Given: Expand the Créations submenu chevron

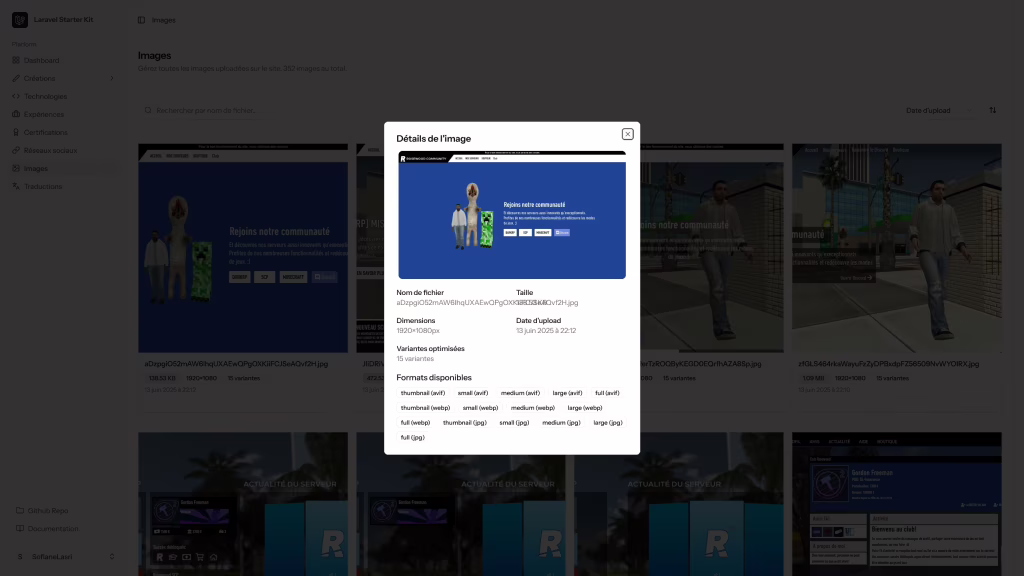Looking at the screenshot, I should 112,78.
